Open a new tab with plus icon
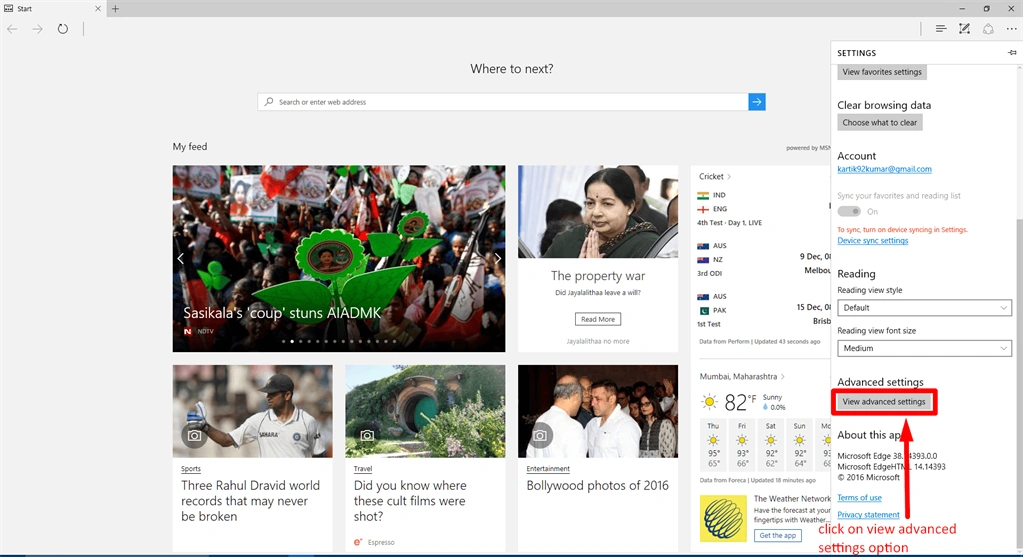Image resolution: width=1023 pixels, height=557 pixels. click(x=115, y=8)
